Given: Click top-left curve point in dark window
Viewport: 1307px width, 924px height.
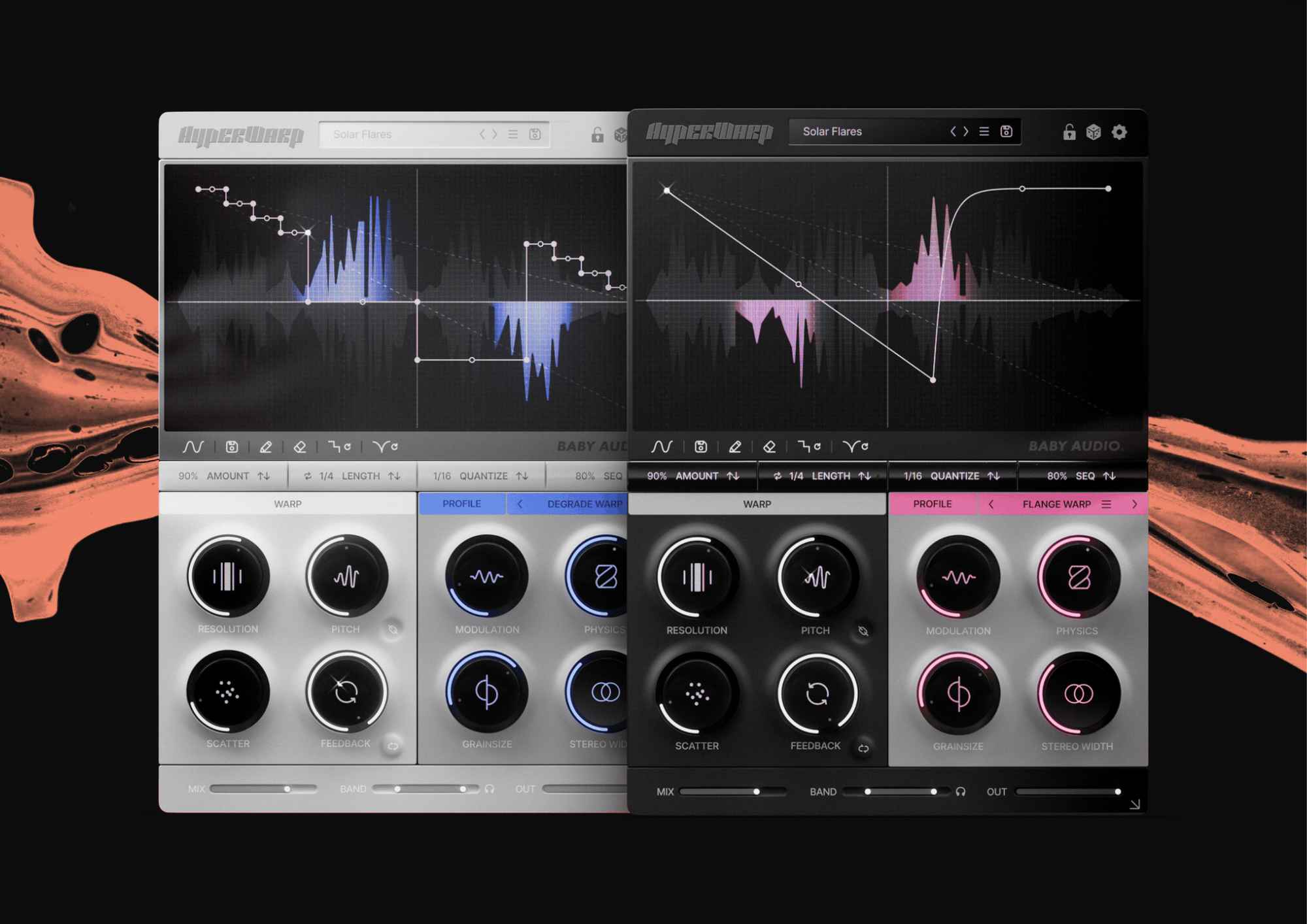Looking at the screenshot, I should (667, 190).
